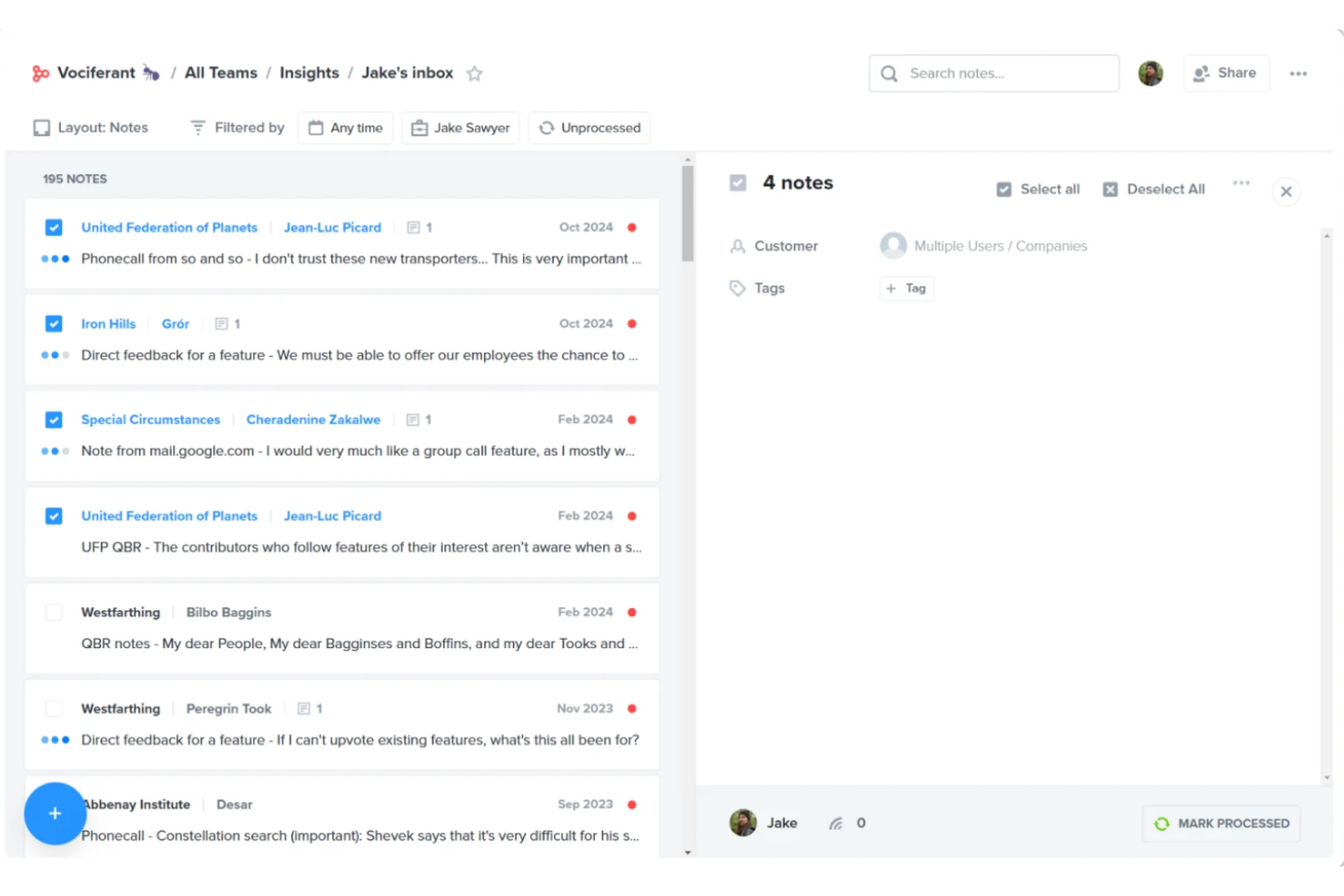Click red status dot on Bilbo Baggins note

click(x=632, y=613)
